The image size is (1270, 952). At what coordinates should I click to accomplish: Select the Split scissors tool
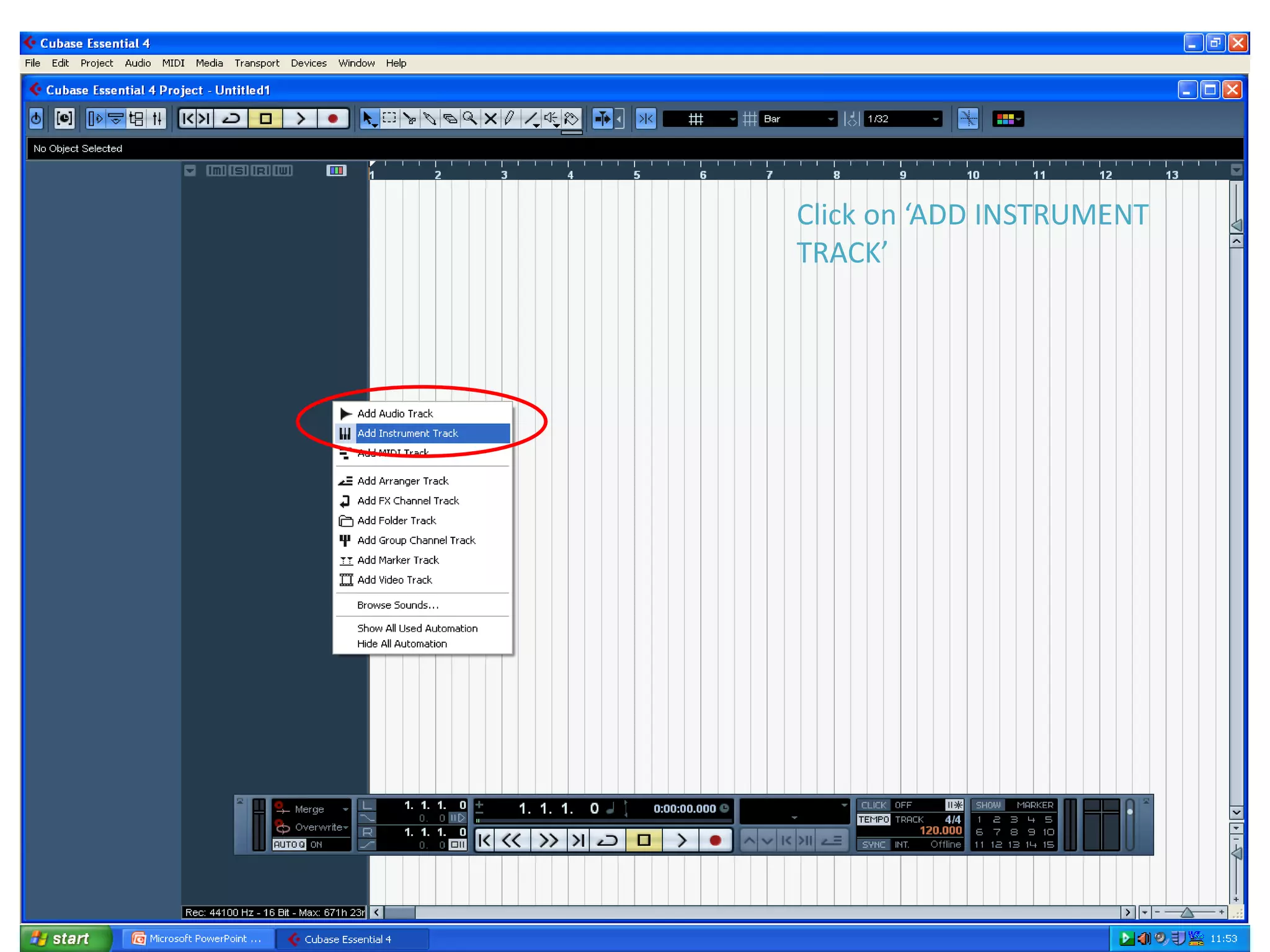(x=409, y=118)
